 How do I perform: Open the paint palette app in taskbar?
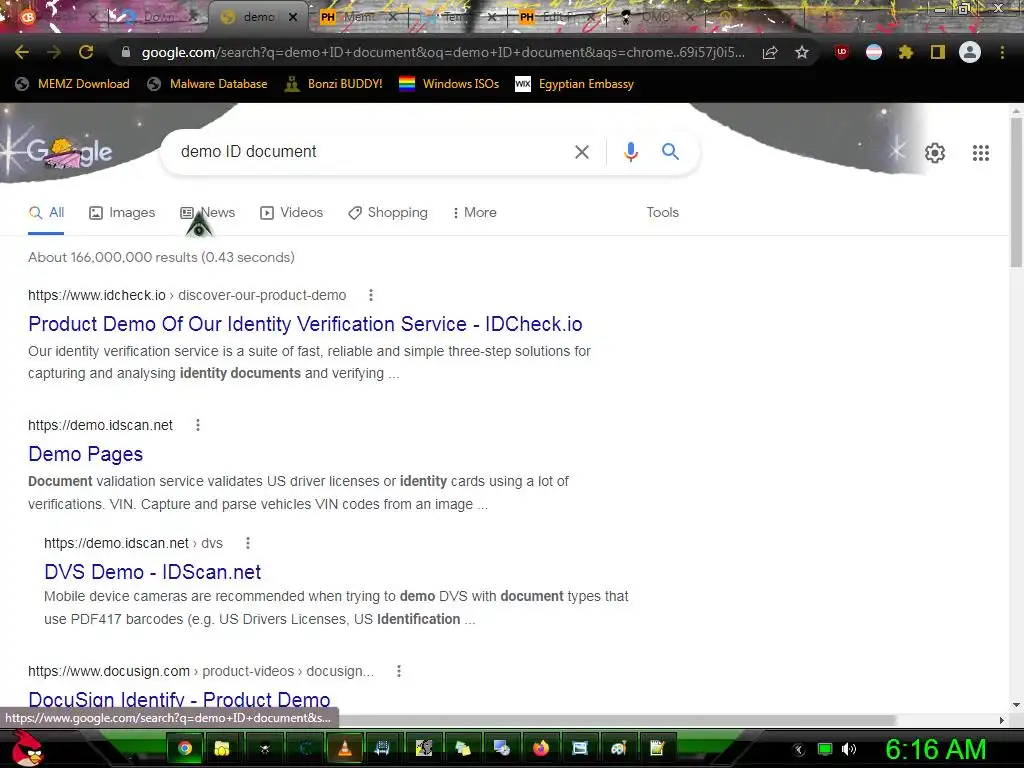point(618,748)
